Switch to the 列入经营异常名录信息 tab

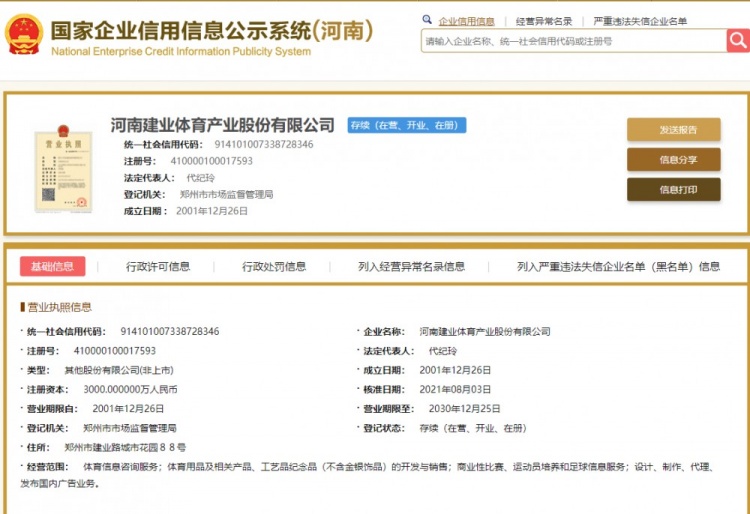point(411,266)
